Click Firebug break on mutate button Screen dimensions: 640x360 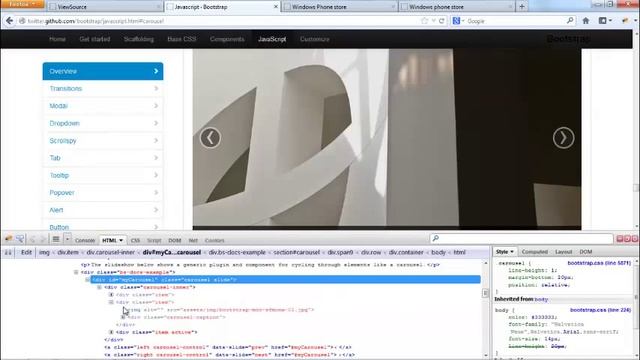8,252
